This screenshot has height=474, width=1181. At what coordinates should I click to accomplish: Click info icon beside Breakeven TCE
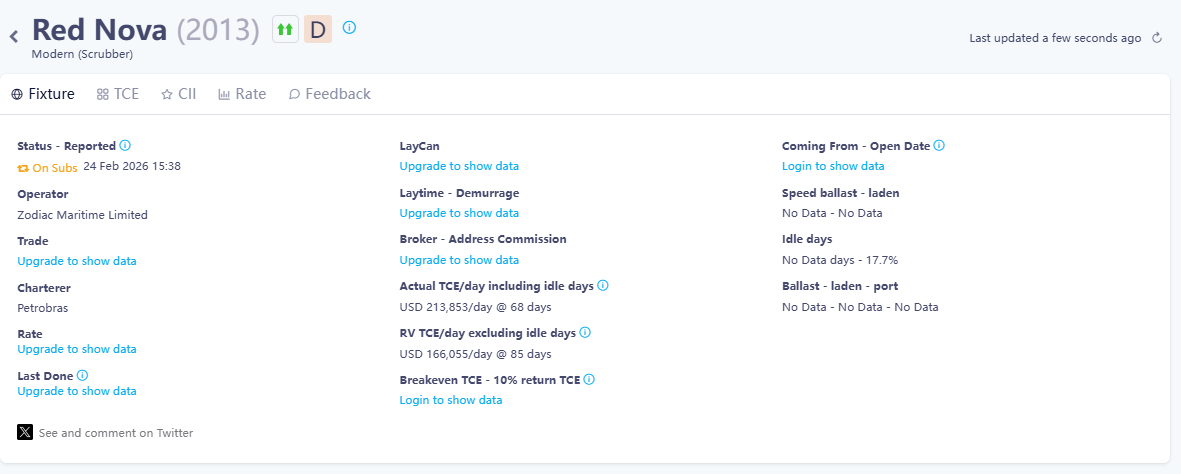[x=589, y=379]
